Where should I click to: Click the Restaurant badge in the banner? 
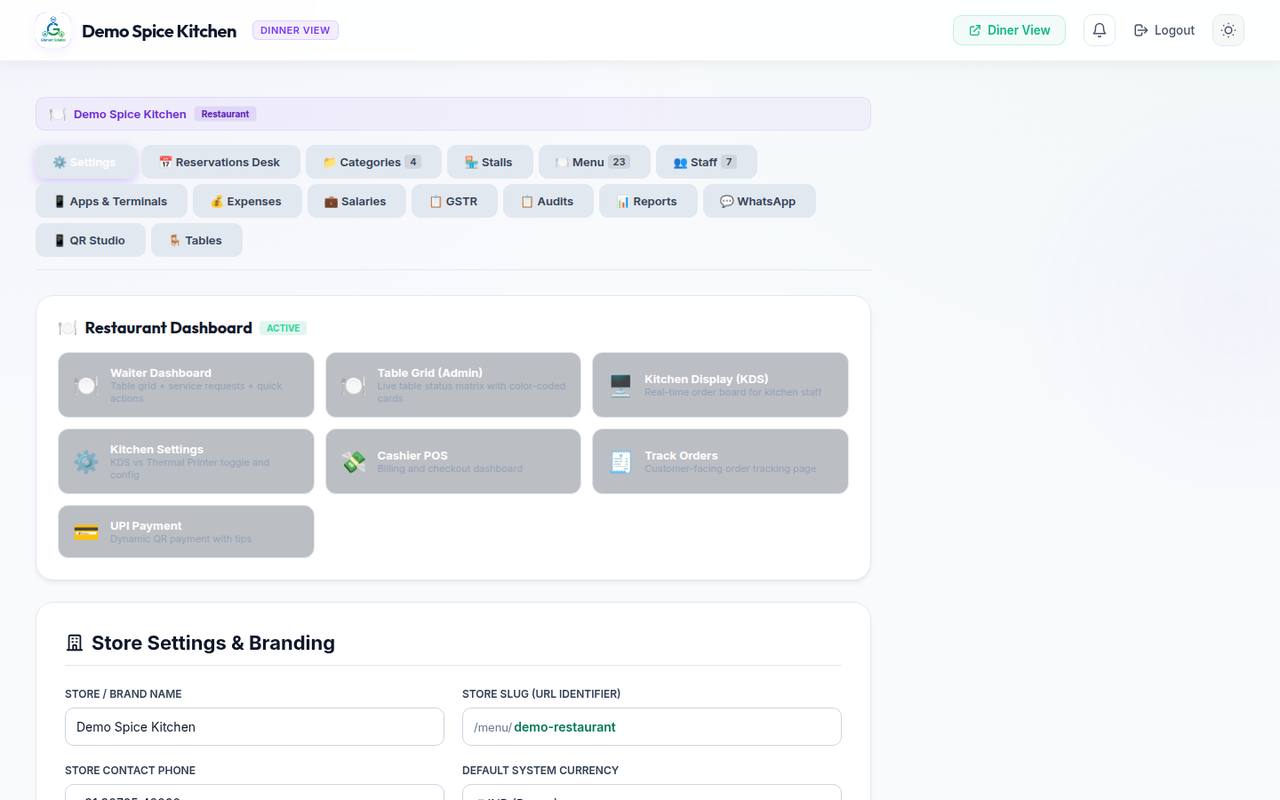coord(225,114)
